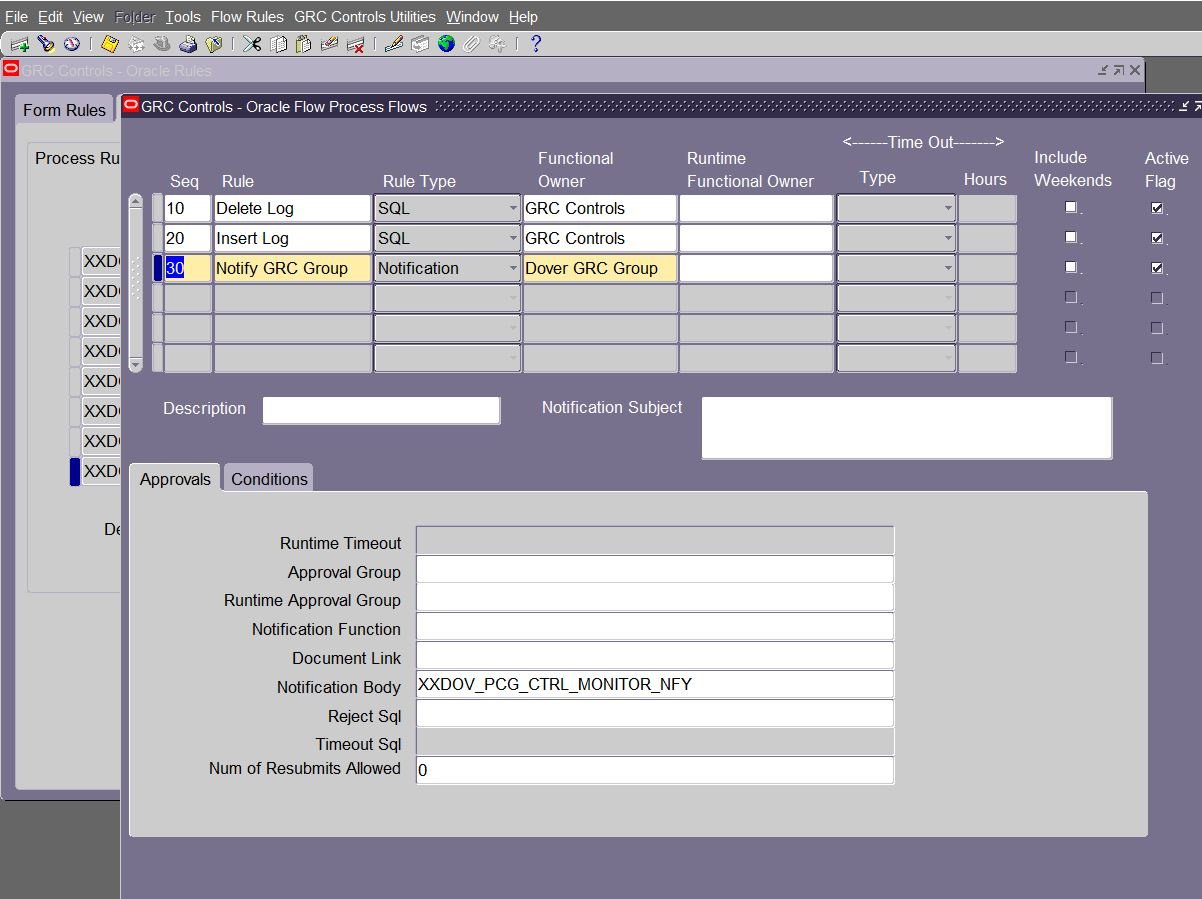The width and height of the screenshot is (1202, 899).
Task: Click Runtime Functional Owner field for Delete Log
Action: 756,208
